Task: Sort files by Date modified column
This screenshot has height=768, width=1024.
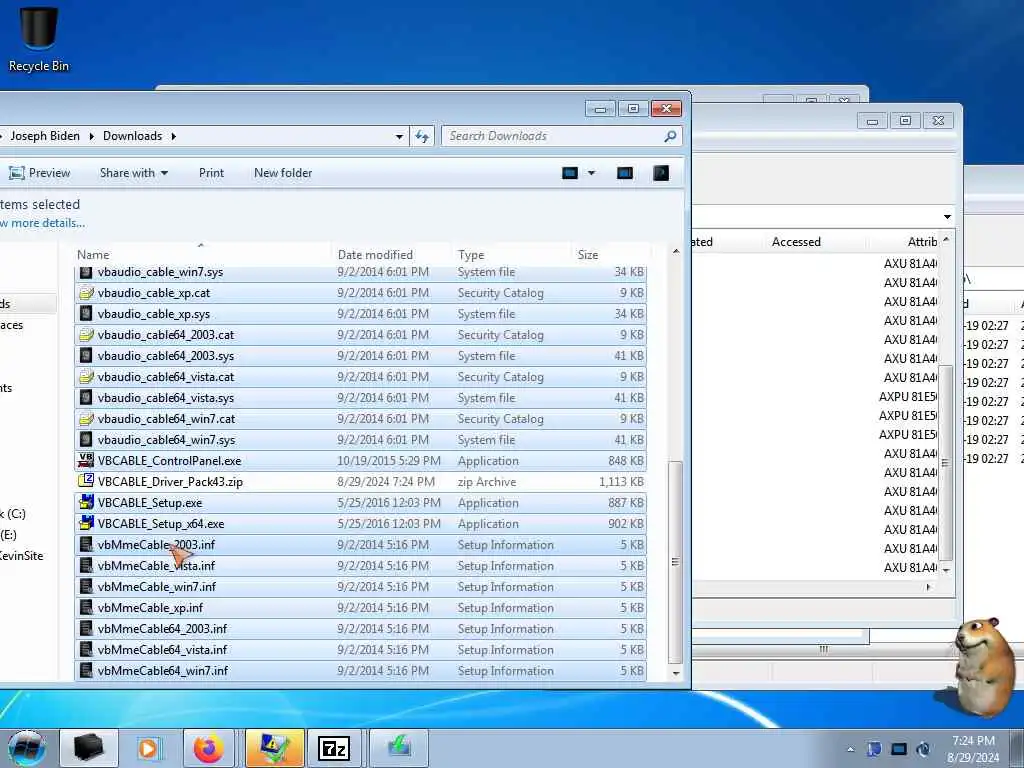Action: pos(392,255)
